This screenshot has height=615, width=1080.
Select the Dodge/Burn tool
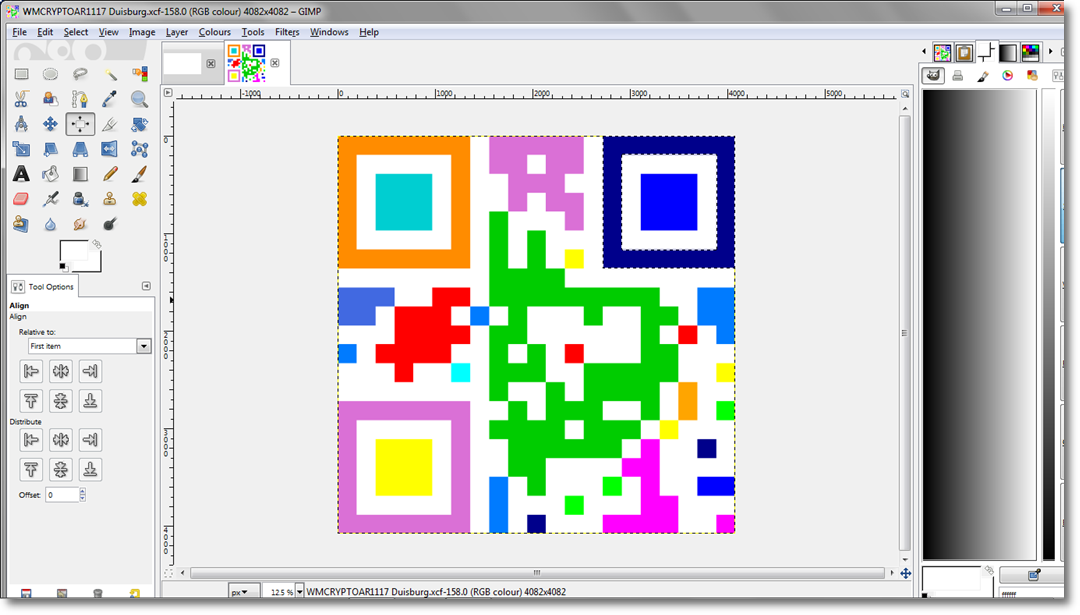coord(110,224)
